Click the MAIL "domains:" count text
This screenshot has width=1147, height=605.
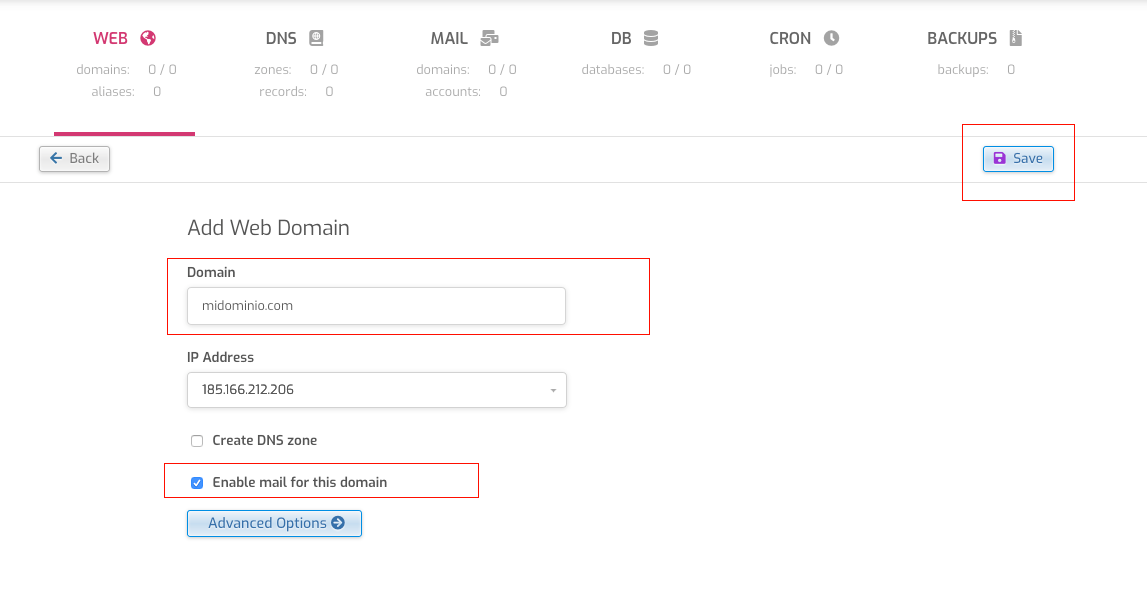coord(467,69)
